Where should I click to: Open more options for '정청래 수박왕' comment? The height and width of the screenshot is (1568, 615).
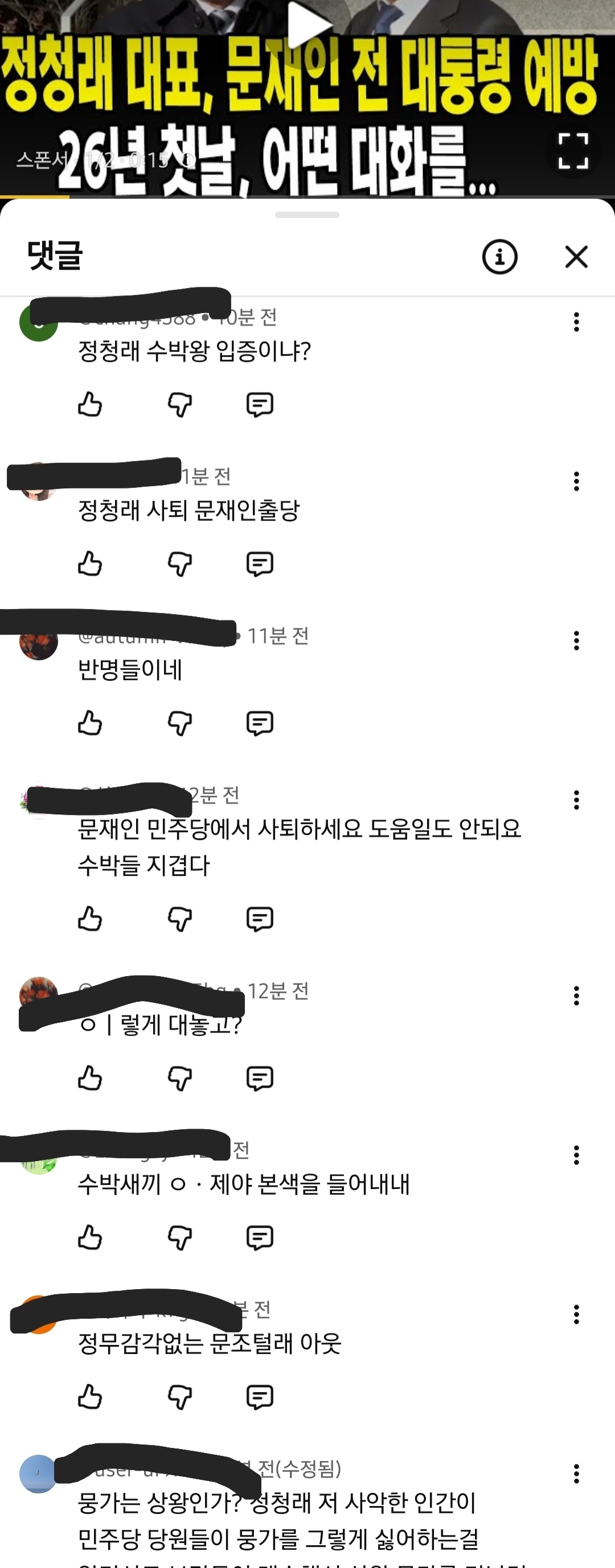pos(576,322)
